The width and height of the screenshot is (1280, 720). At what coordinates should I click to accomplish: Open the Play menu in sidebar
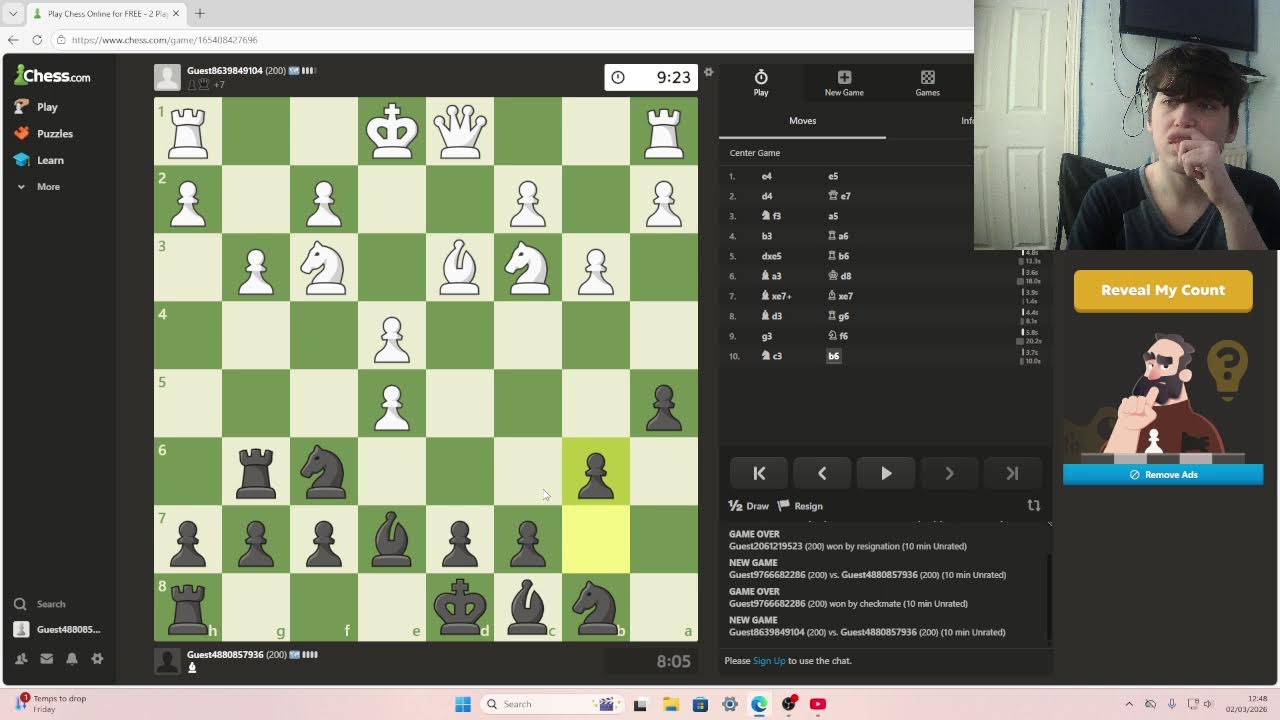(37, 106)
